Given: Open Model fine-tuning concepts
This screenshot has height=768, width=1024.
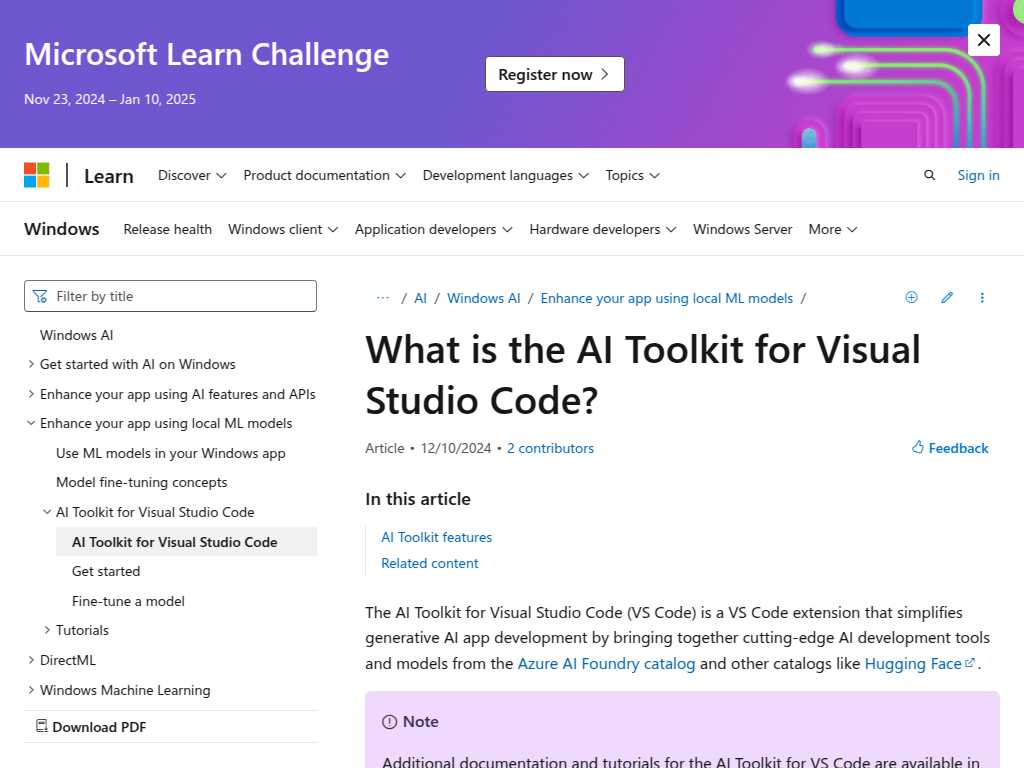Looking at the screenshot, I should [142, 483].
